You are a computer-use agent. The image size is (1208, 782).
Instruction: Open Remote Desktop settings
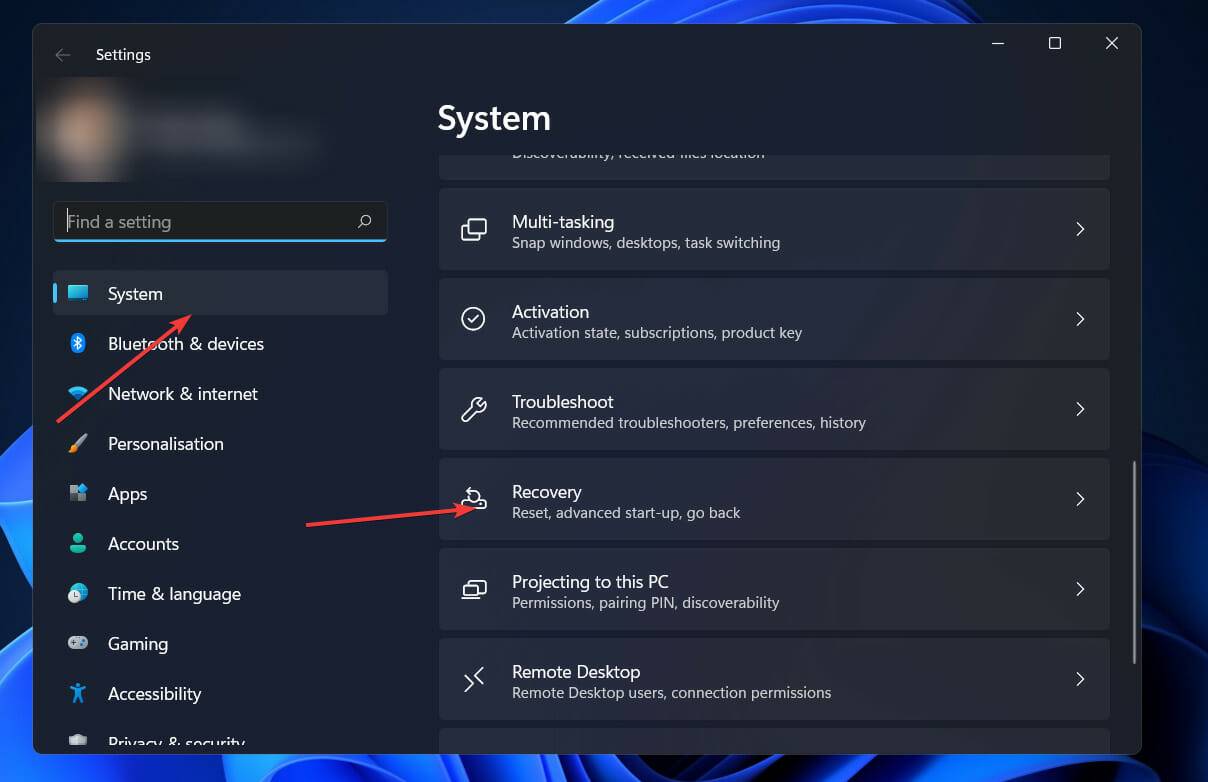[773, 679]
